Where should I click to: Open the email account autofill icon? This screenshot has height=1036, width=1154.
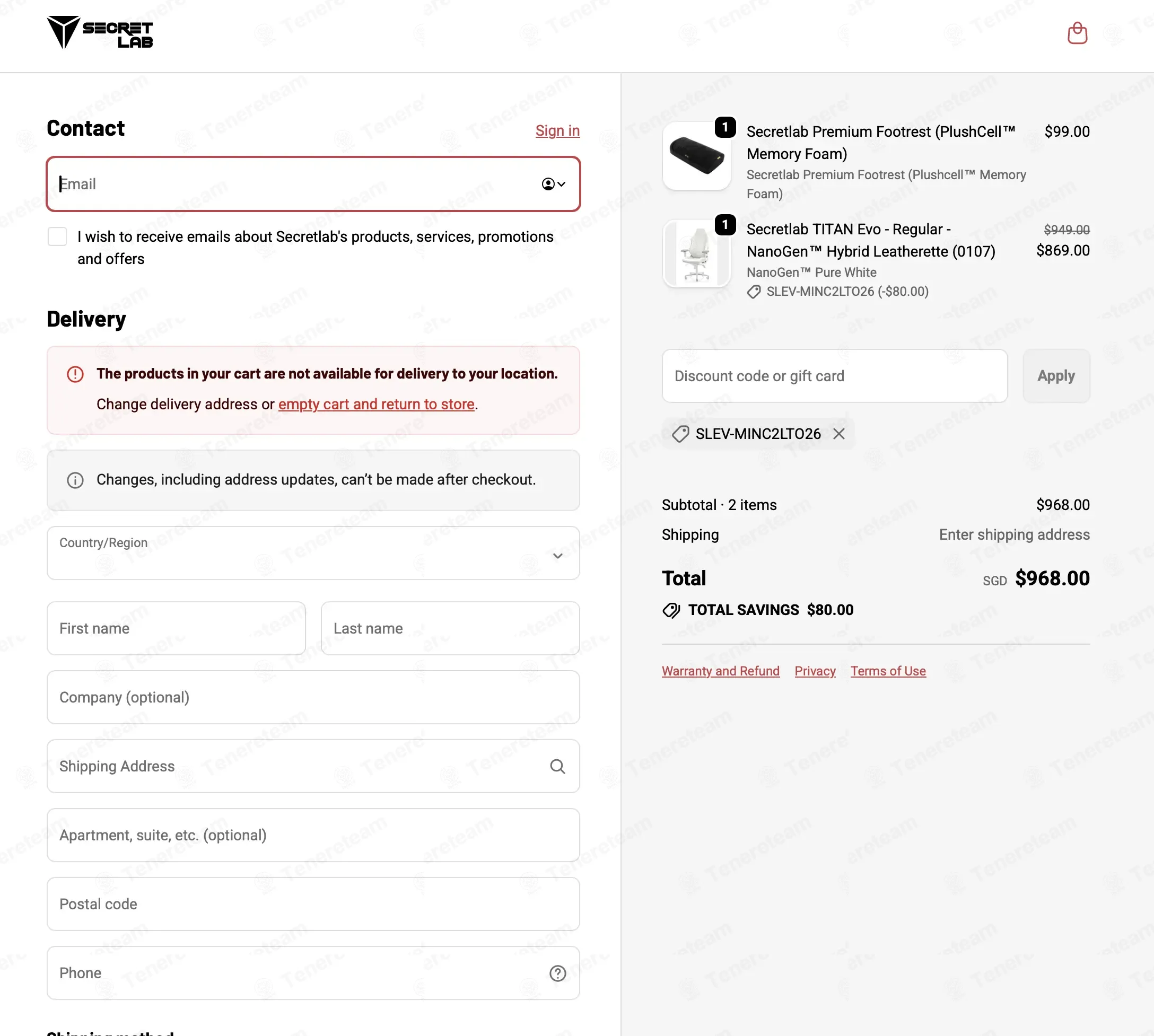(x=553, y=184)
